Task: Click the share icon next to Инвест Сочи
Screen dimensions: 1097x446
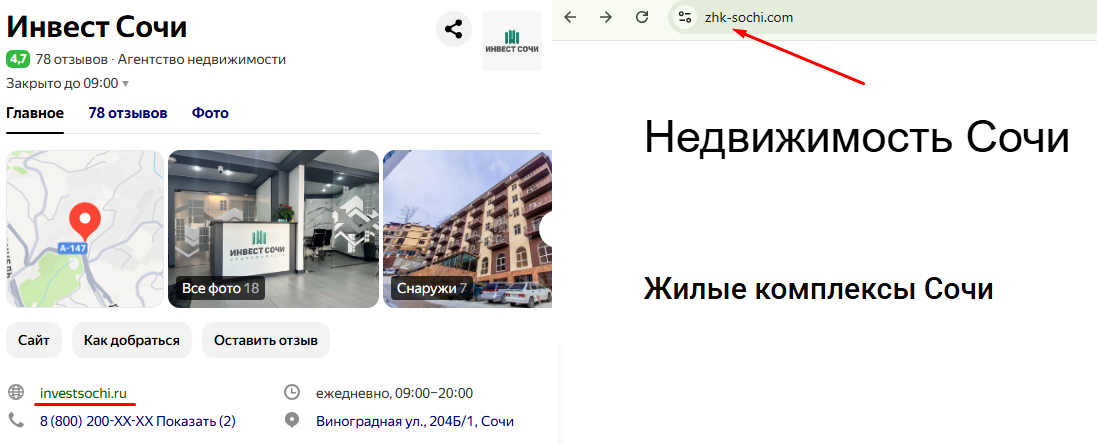Action: [x=454, y=29]
